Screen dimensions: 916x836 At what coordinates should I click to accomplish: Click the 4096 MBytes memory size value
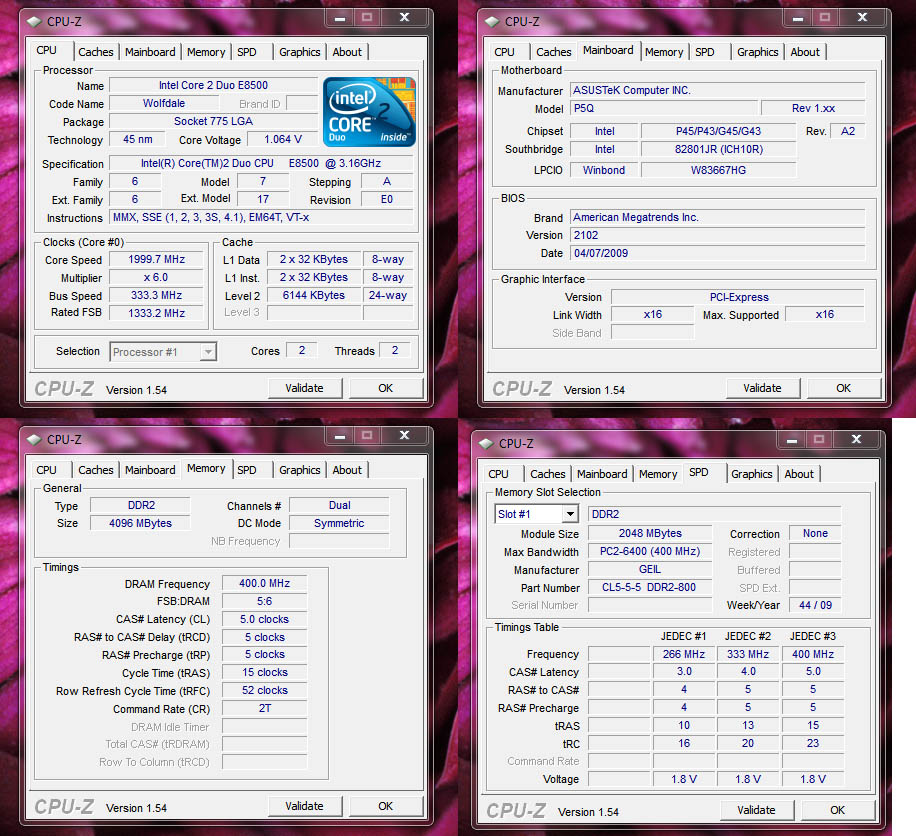click(x=140, y=523)
